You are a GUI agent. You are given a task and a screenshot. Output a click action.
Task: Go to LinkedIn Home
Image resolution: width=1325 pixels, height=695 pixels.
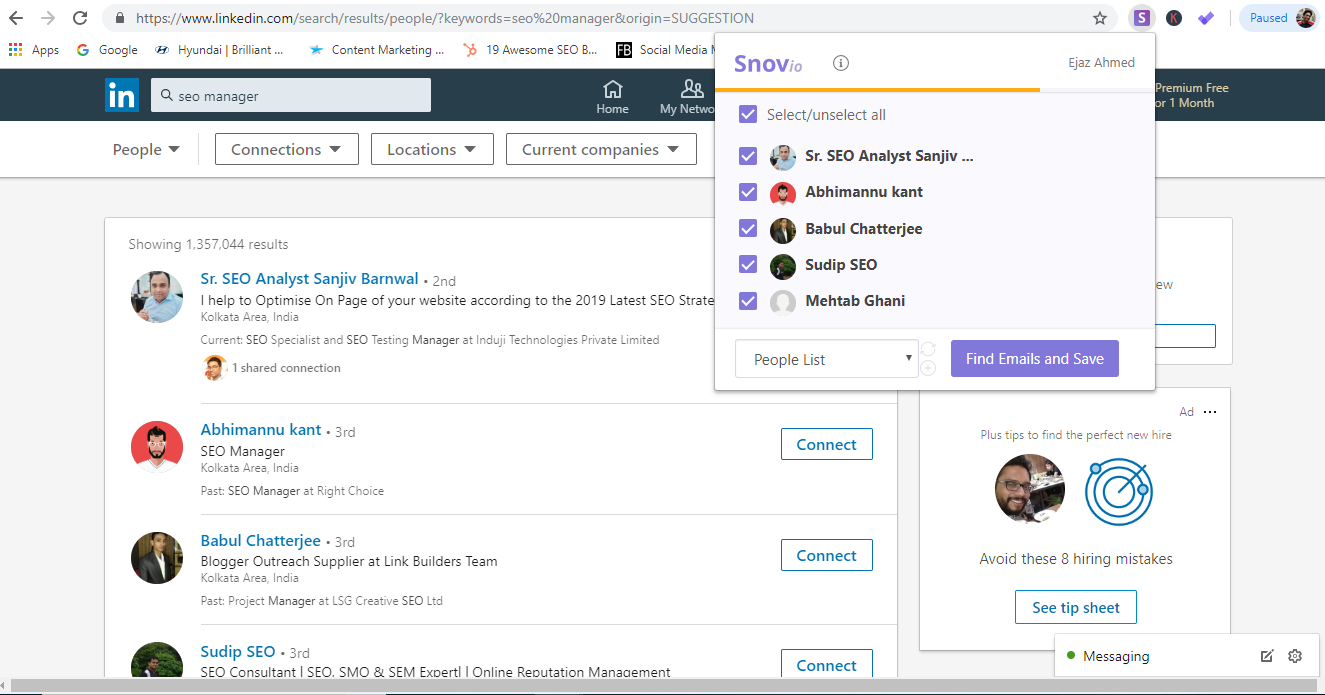612,97
